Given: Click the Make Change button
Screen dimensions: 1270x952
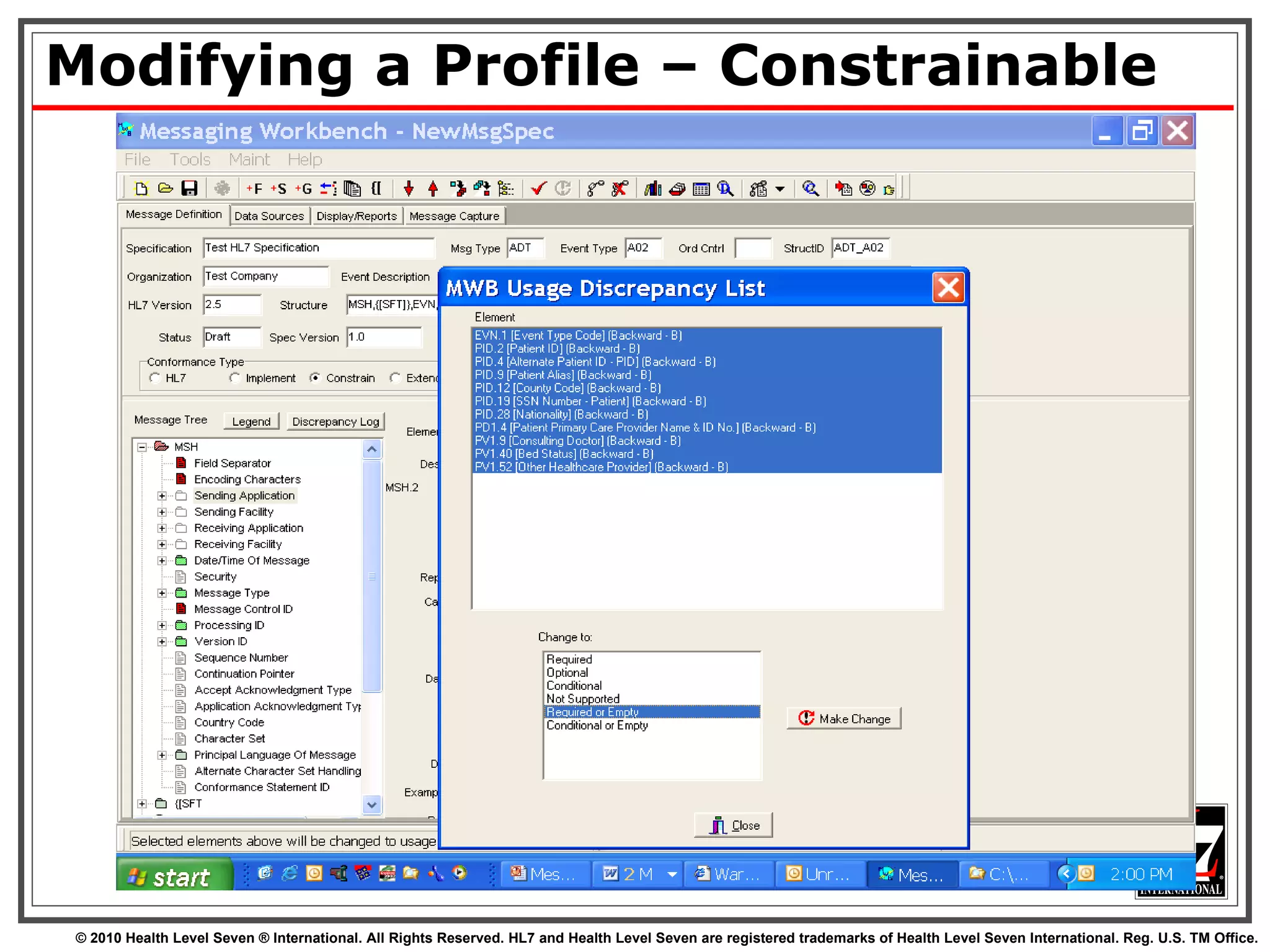Looking at the screenshot, I should pos(843,718).
